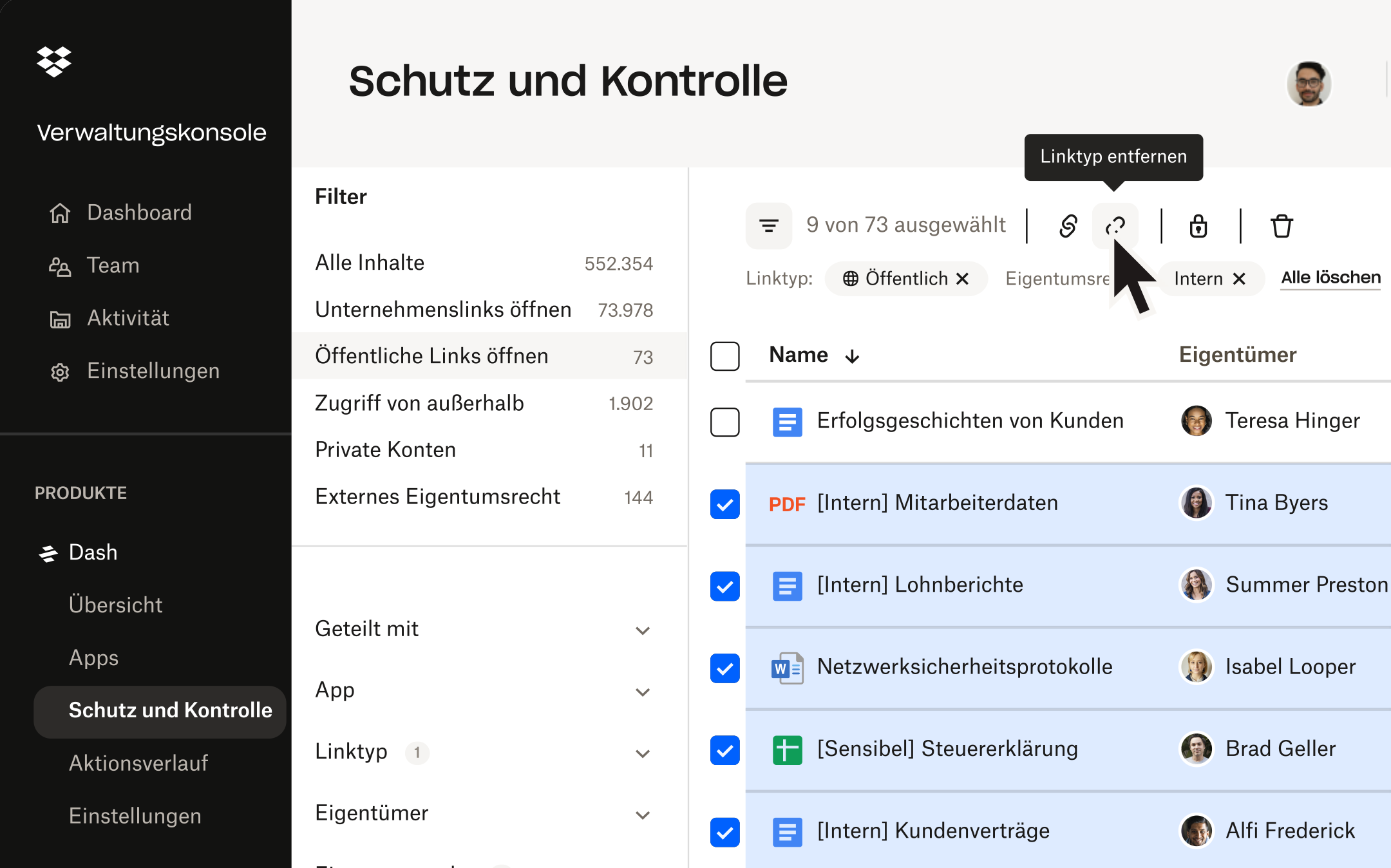Click the lock icon in toolbar
Image resolution: width=1391 pixels, height=868 pixels.
click(1198, 225)
